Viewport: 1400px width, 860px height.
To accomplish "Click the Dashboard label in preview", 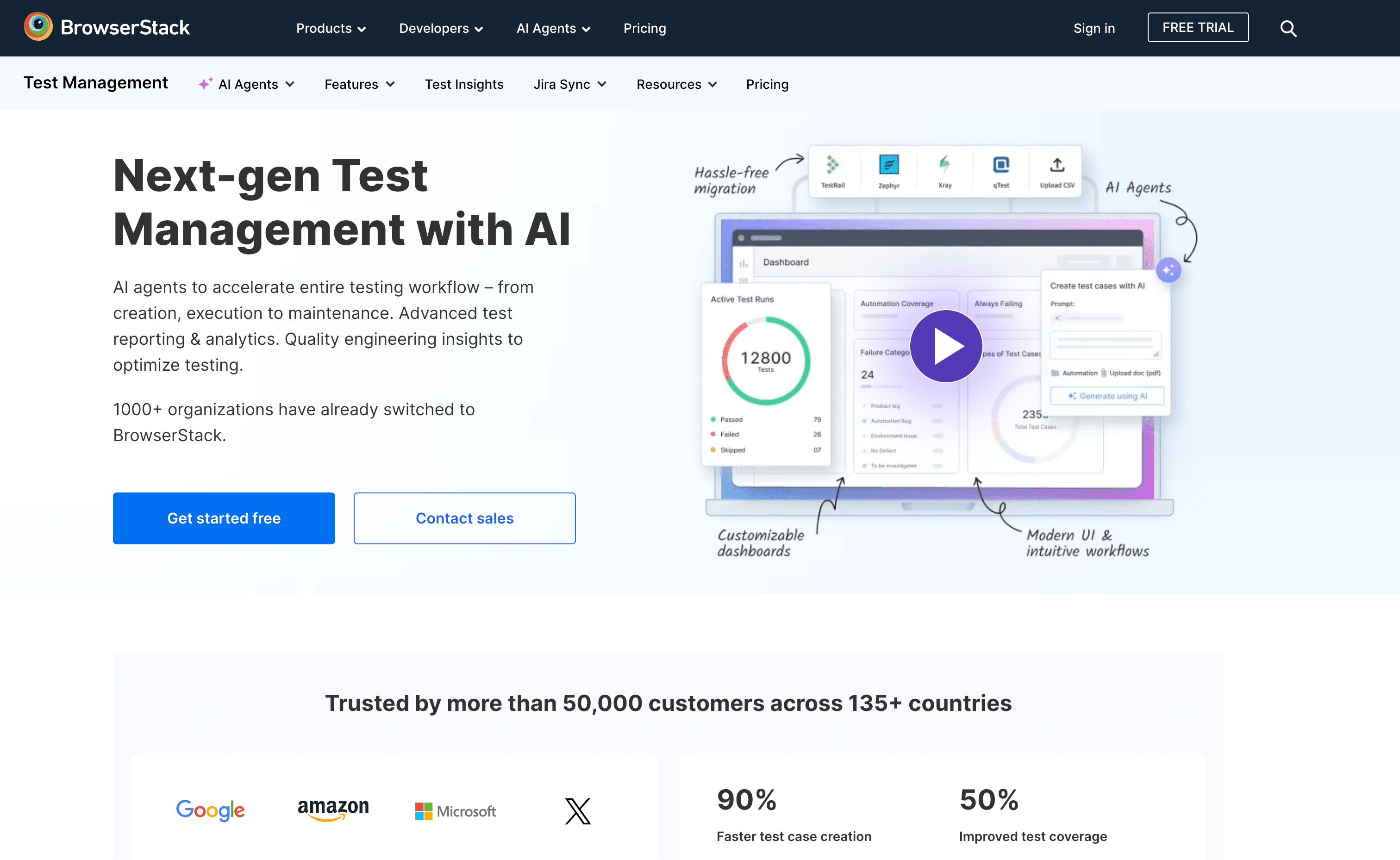I will (786, 262).
